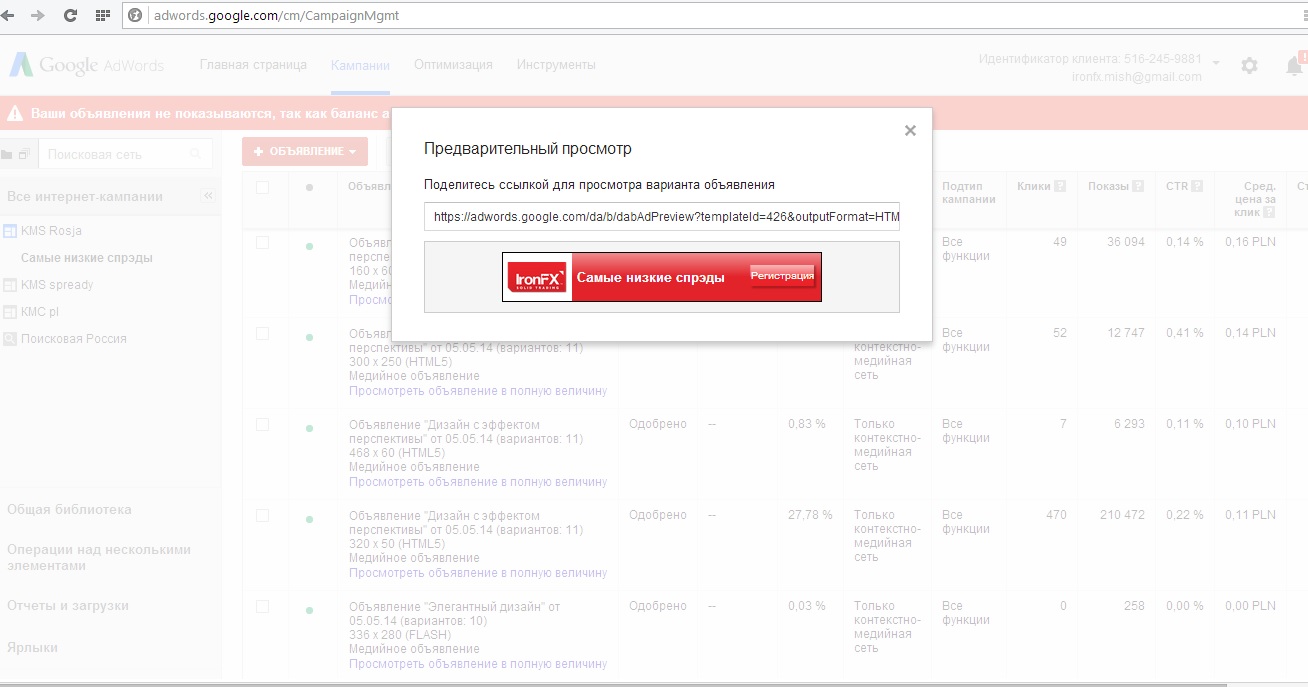This screenshot has width=1308, height=687.
Task: Expand Ярлыки in the sidebar
Action: (x=32, y=648)
